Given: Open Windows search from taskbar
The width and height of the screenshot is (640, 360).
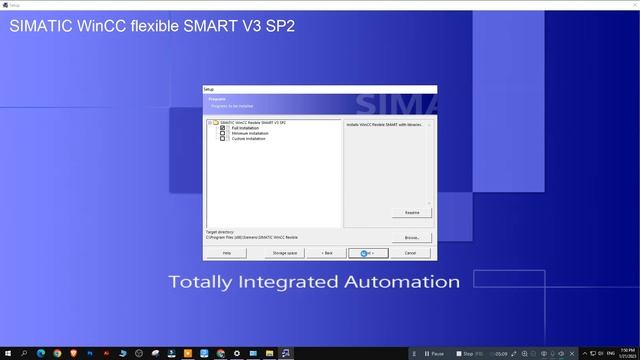Looking at the screenshot, I should [24, 353].
